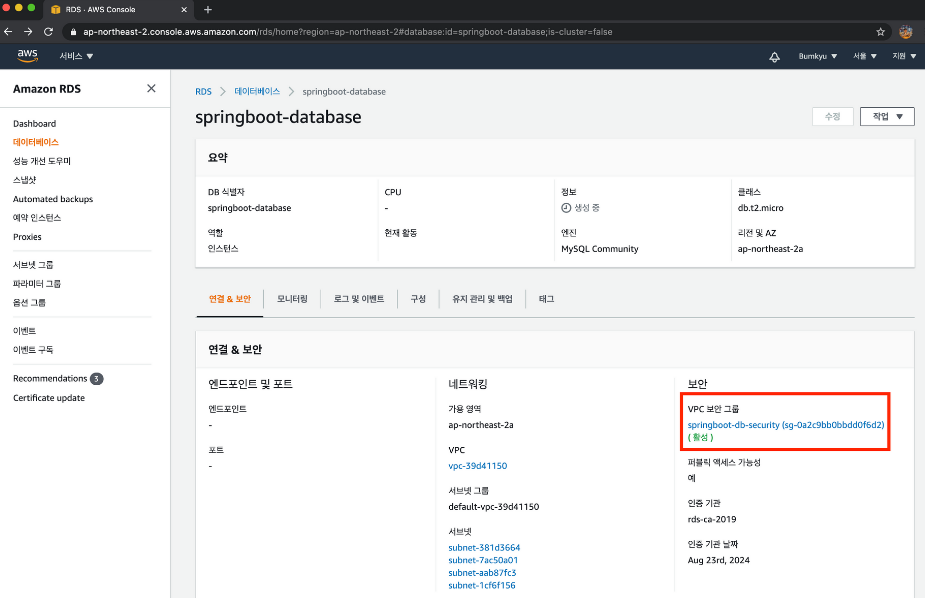Open 예약 인스턴스 in sidebar
This screenshot has width=925, height=598.
coord(37,218)
